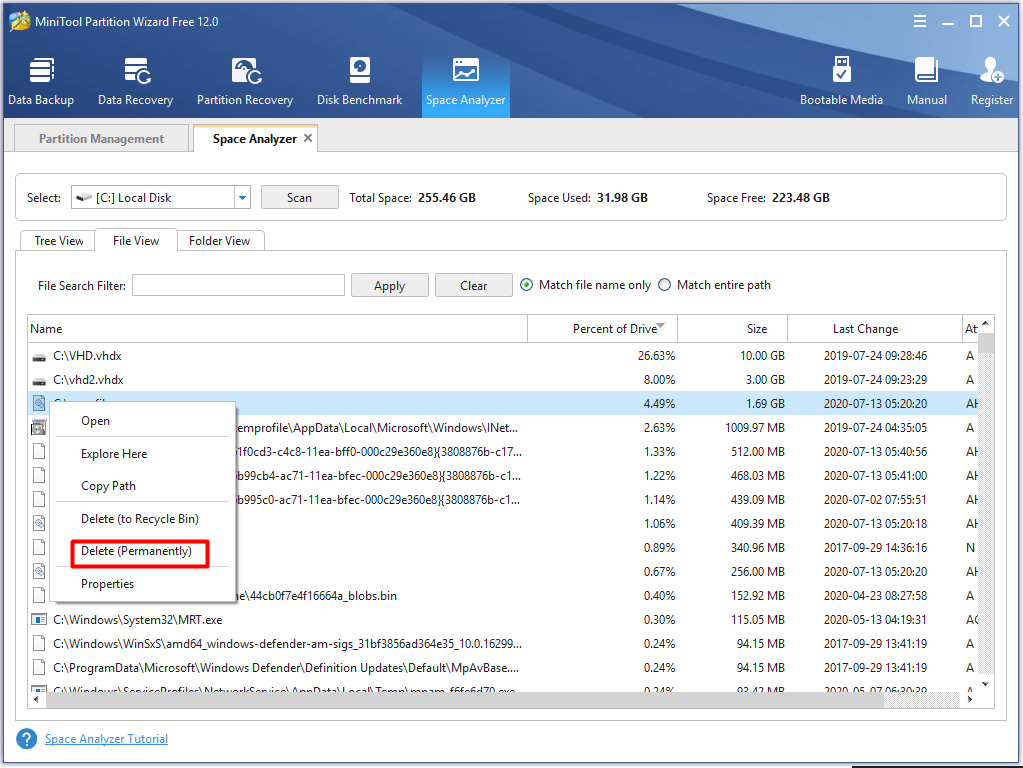The width and height of the screenshot is (1023, 768).
Task: Select the C:\vhd2.vhdx row
Action: coord(503,380)
